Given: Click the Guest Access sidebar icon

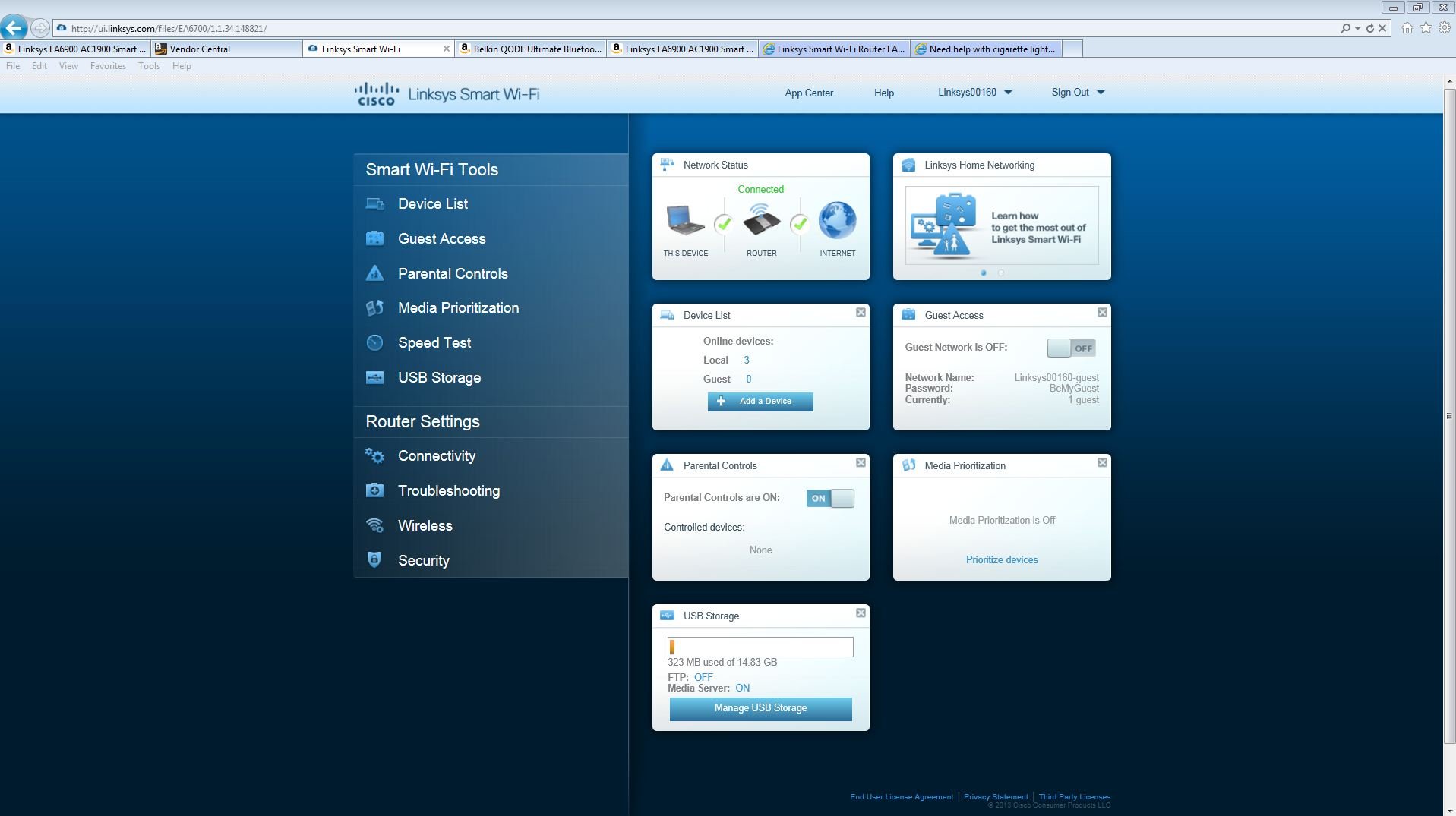Looking at the screenshot, I should pyautogui.click(x=374, y=238).
